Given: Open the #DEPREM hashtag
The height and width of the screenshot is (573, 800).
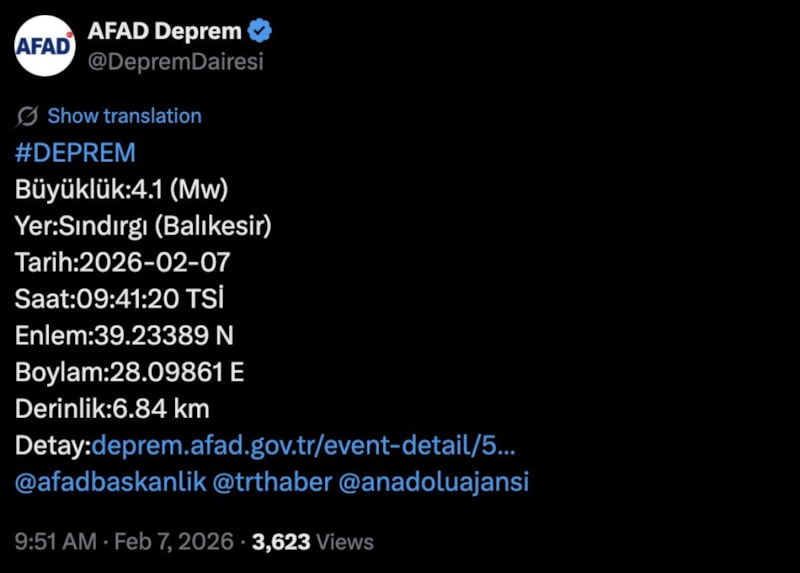Looking at the screenshot, I should click(75, 153).
